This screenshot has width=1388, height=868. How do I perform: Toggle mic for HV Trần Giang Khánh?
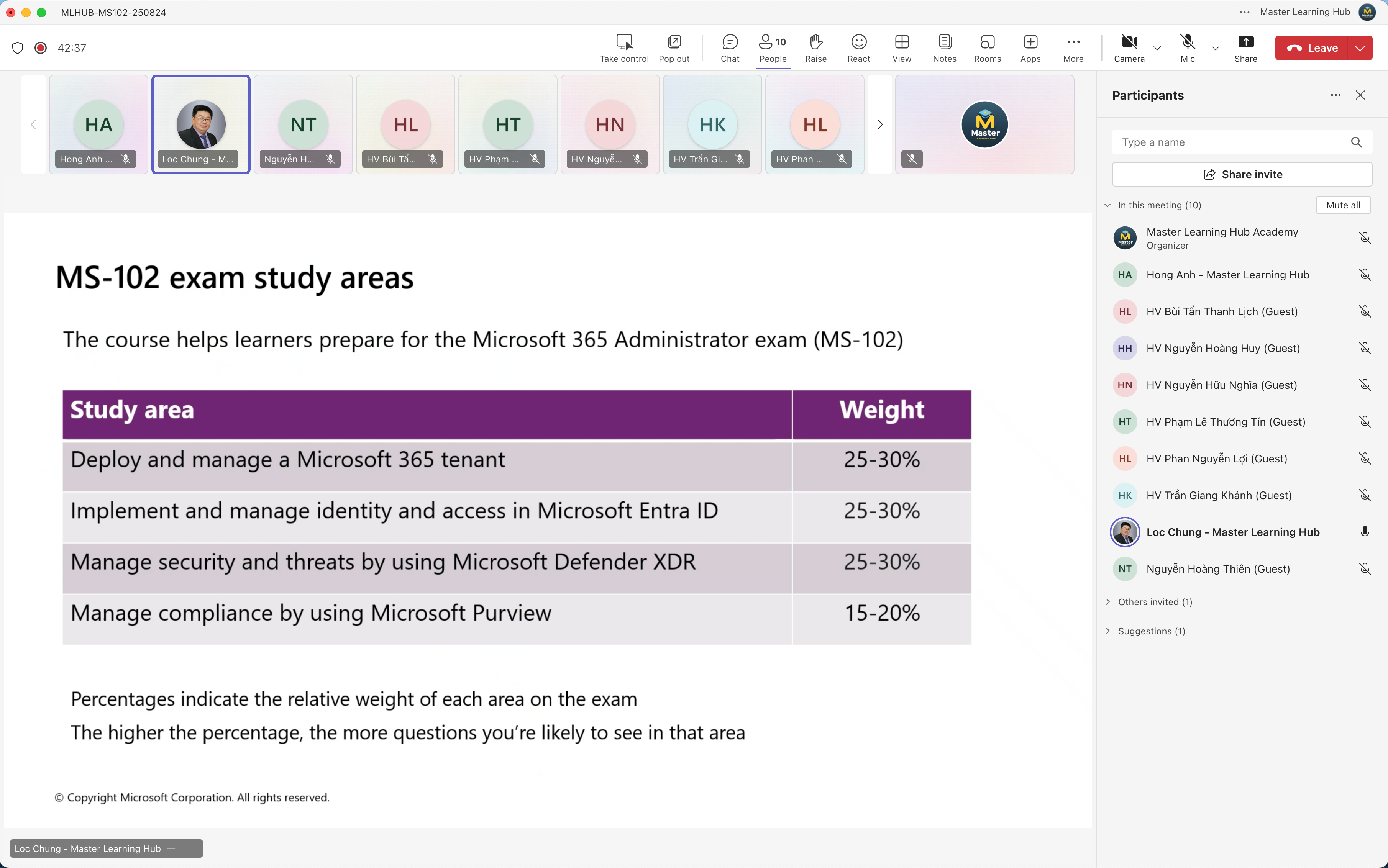1365,495
